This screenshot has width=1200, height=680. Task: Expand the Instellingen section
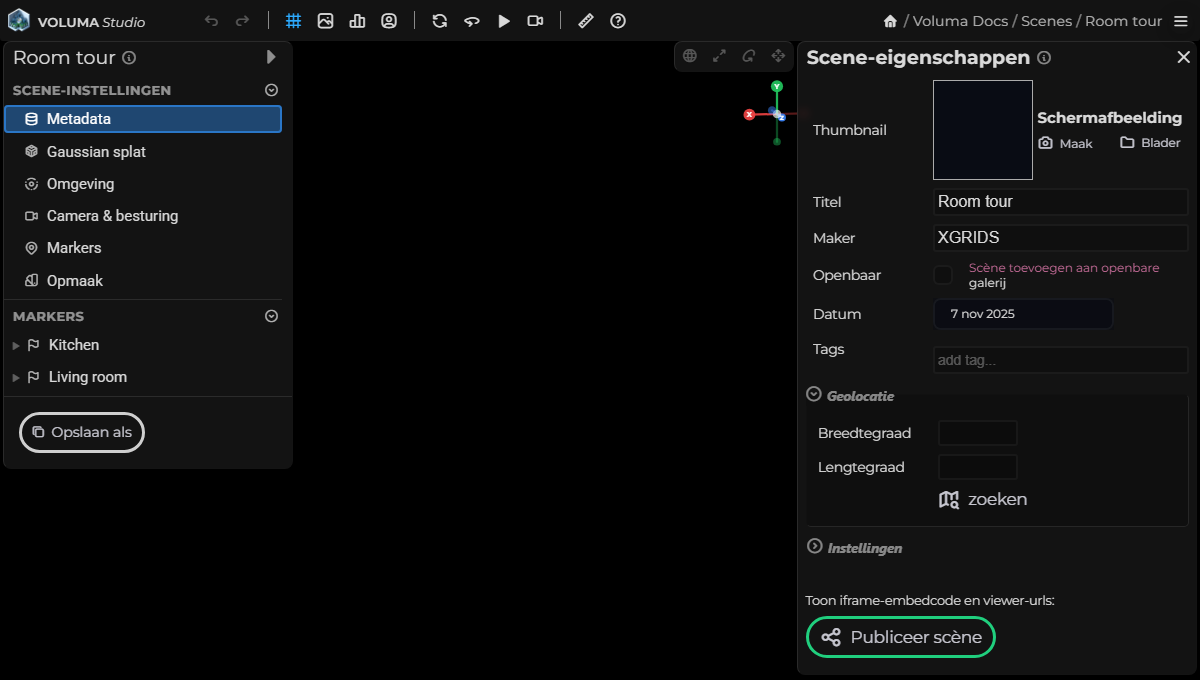tap(814, 547)
